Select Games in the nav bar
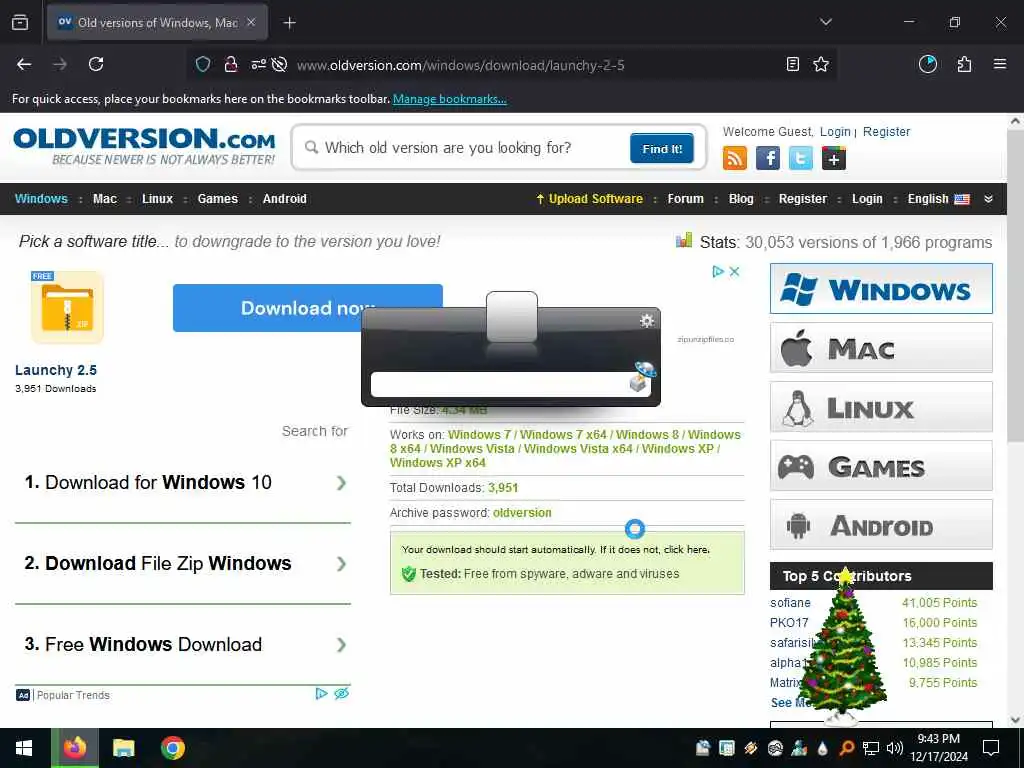Screen dimensions: 1024x768 217,199
